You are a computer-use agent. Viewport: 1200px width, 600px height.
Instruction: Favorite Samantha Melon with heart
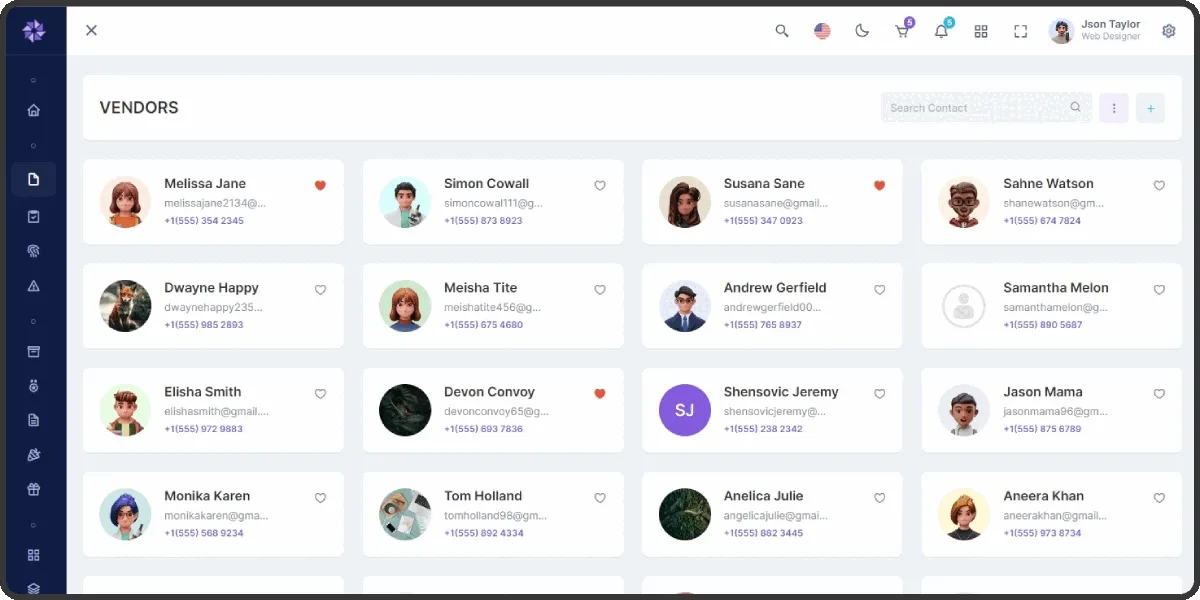pyautogui.click(x=1159, y=290)
